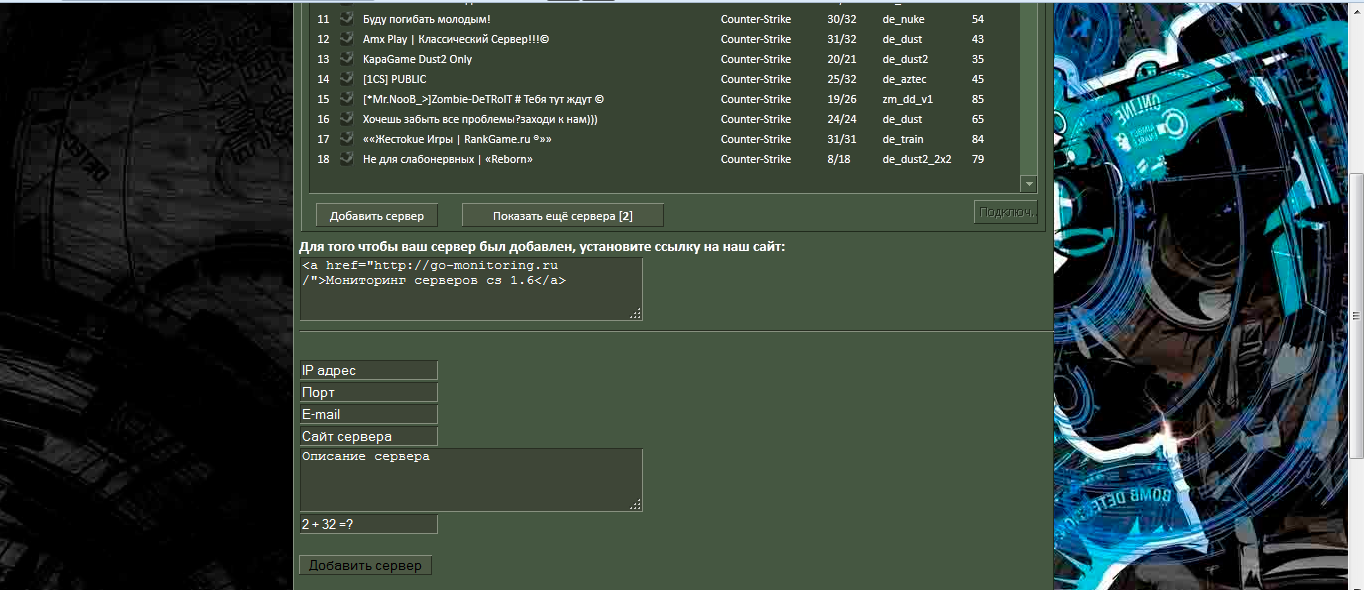
Task: Click the upper Добавить сервер button
Action: [377, 216]
